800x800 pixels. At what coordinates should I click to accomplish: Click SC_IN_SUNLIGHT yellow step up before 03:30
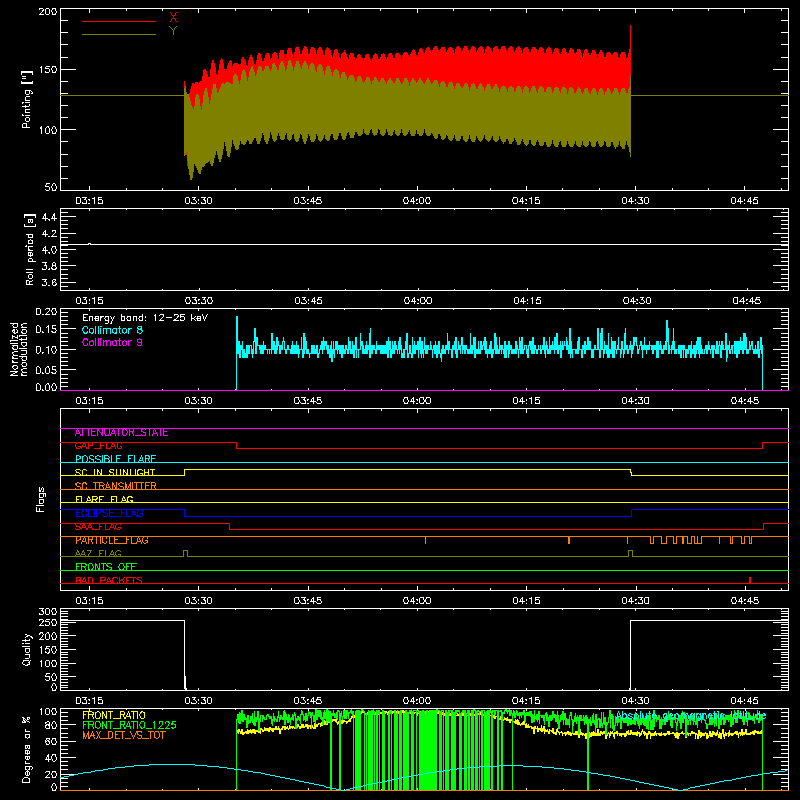[185, 472]
